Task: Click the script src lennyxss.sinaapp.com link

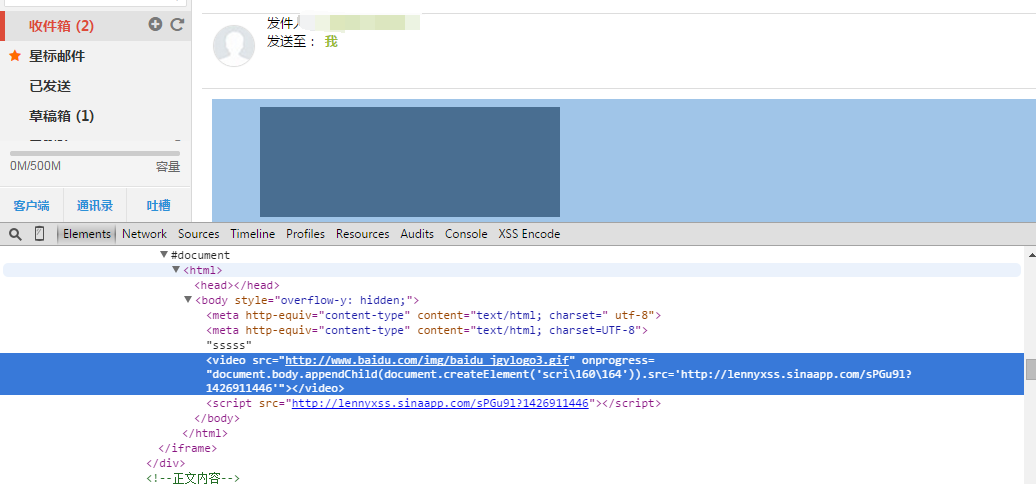Action: pyautogui.click(x=440, y=403)
